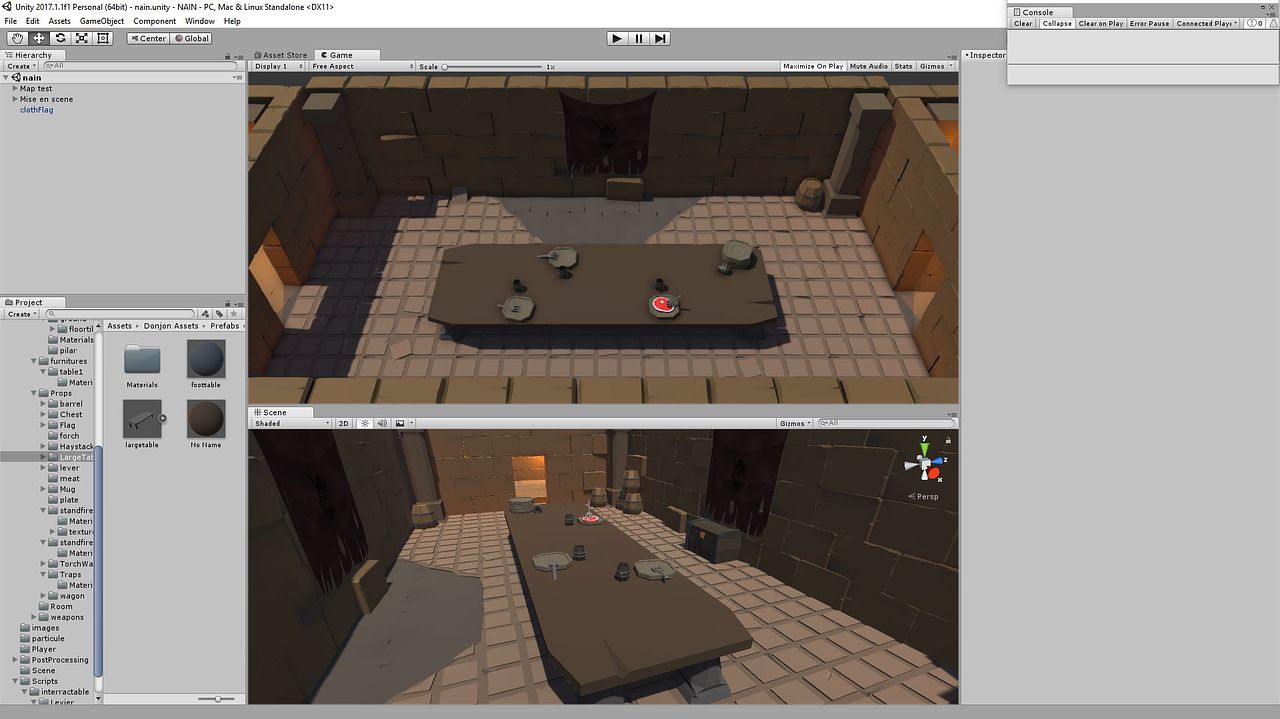This screenshot has height=719, width=1280.
Task: Toggle scene audio speaker icon
Action: tap(382, 423)
